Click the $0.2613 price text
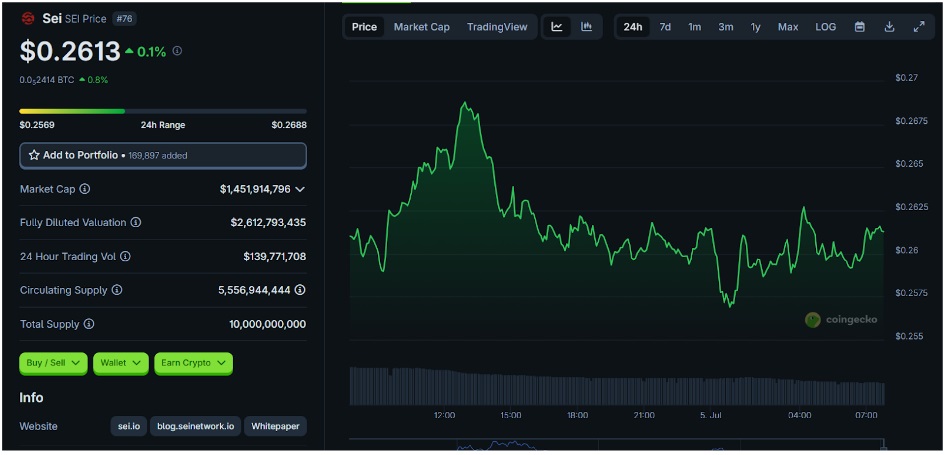 tap(69, 51)
